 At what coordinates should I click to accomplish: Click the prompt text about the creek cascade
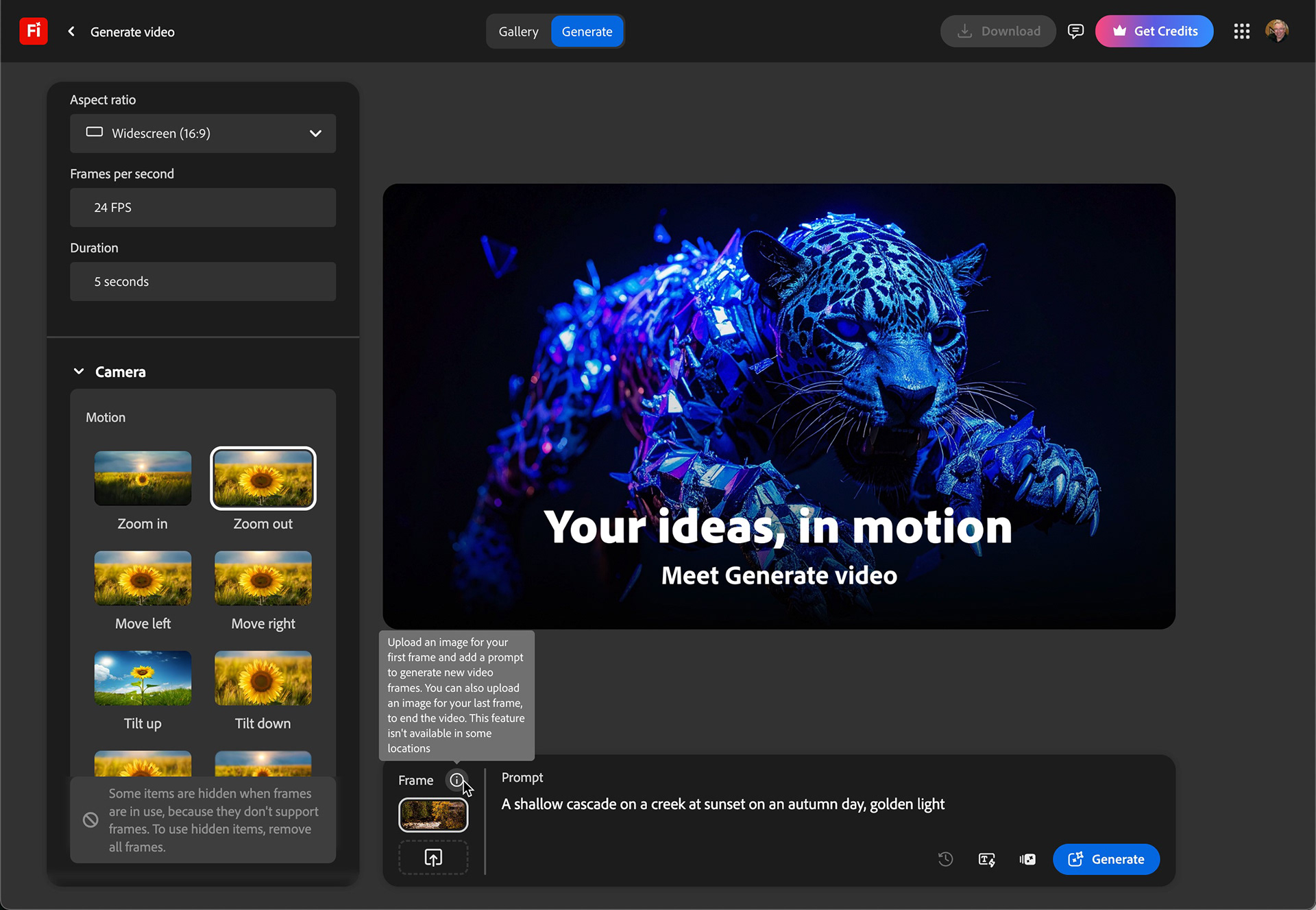point(722,804)
